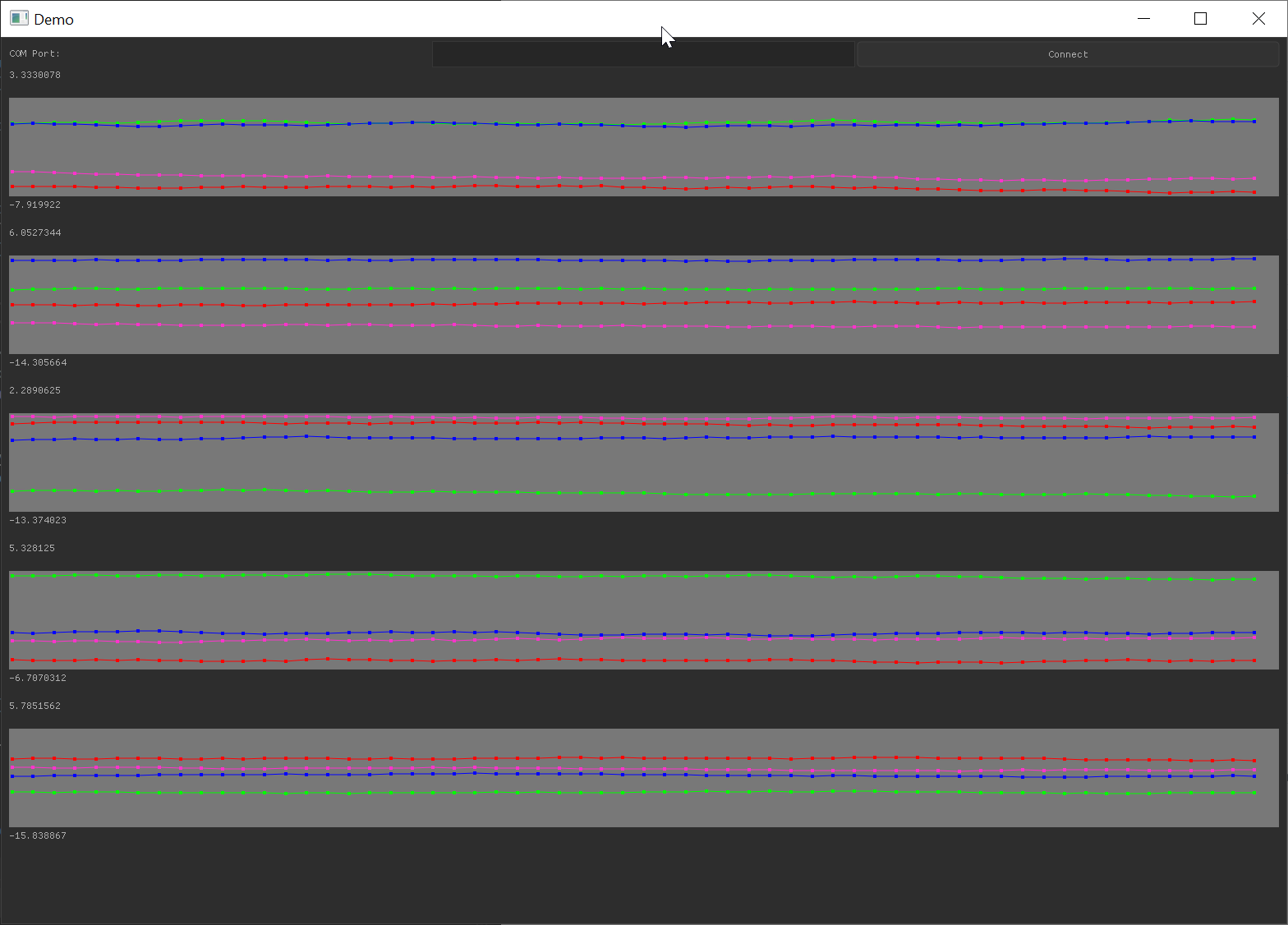Click the value -13.374023

click(x=38, y=520)
